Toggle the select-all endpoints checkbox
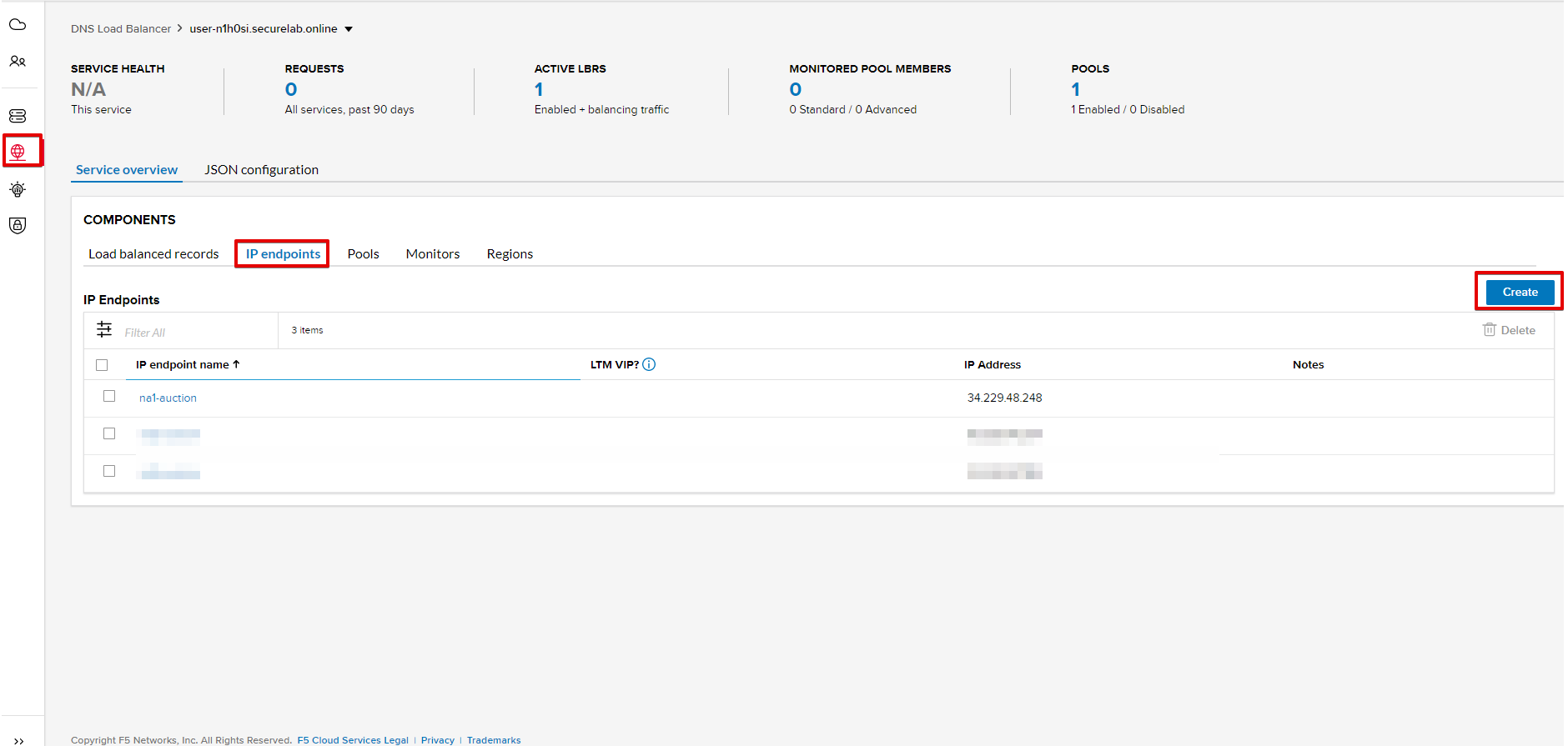The width and height of the screenshot is (1568, 746). (102, 365)
